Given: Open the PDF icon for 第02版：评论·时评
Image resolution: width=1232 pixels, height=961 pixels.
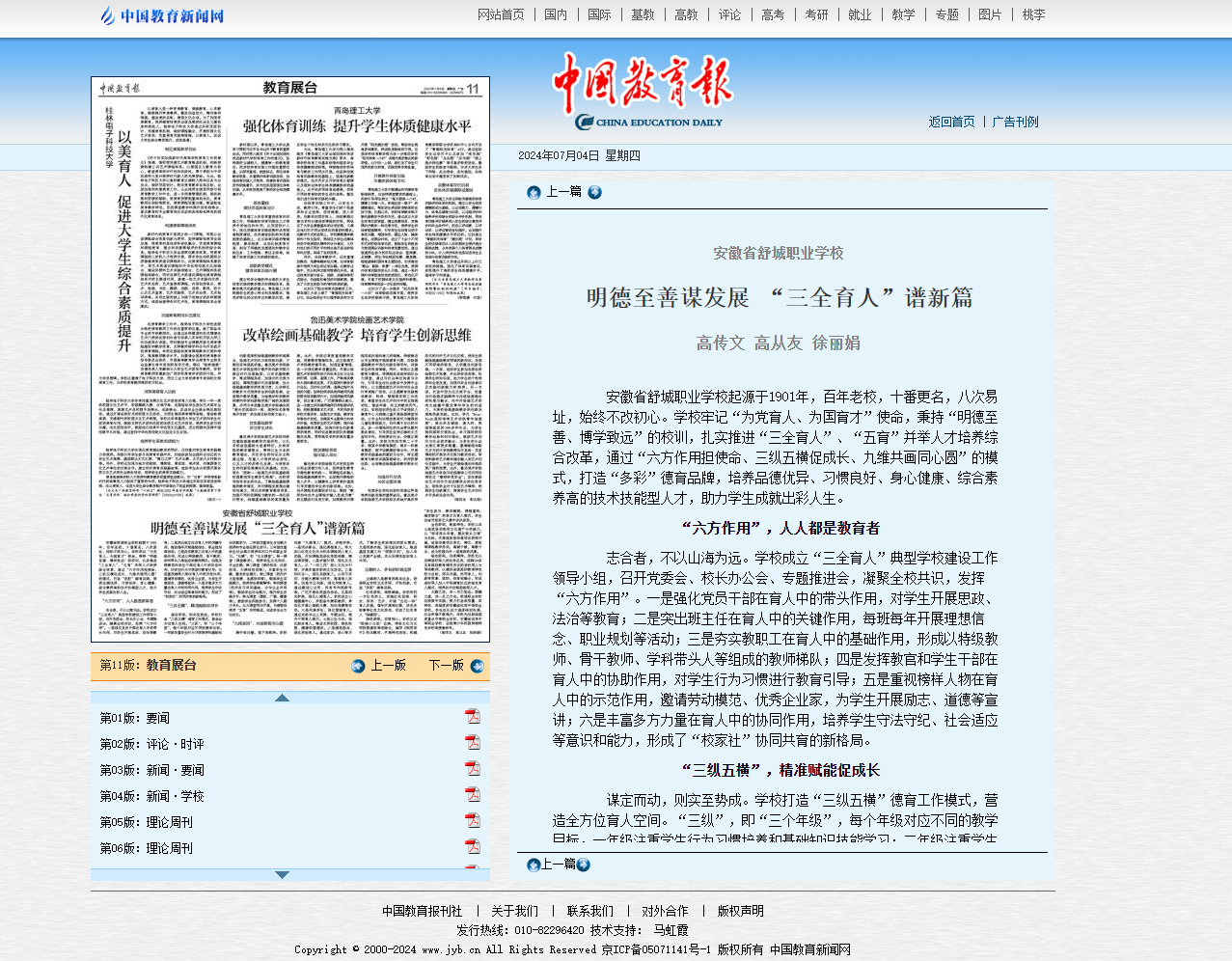Looking at the screenshot, I should 473,742.
